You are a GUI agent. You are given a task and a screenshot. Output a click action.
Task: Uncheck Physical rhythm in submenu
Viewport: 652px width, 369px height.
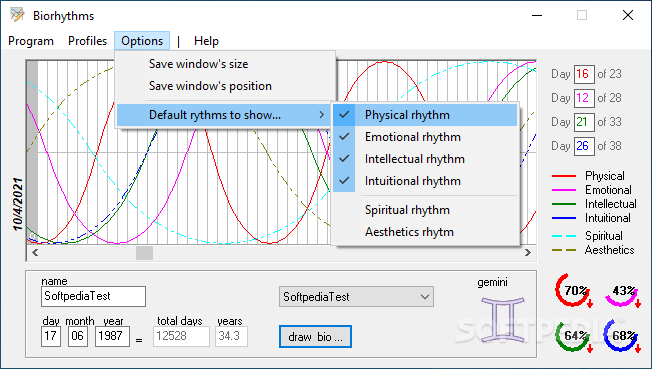(x=425, y=115)
